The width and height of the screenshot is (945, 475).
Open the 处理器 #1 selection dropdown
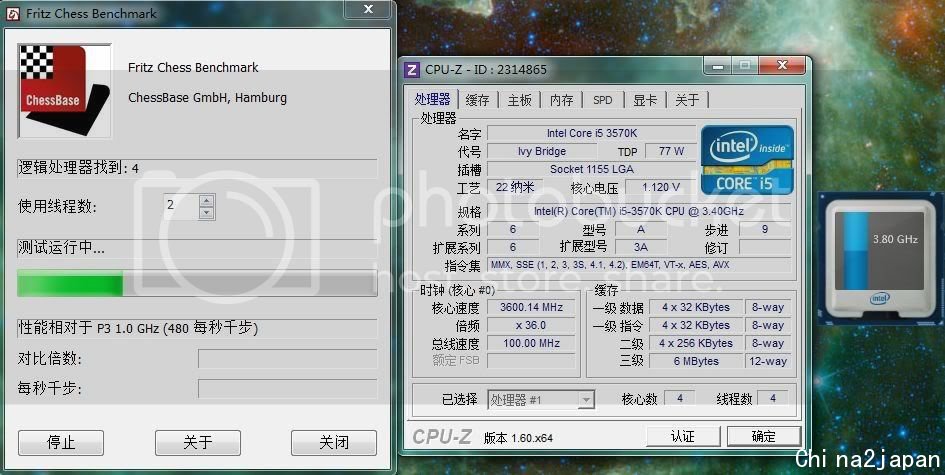coord(541,400)
